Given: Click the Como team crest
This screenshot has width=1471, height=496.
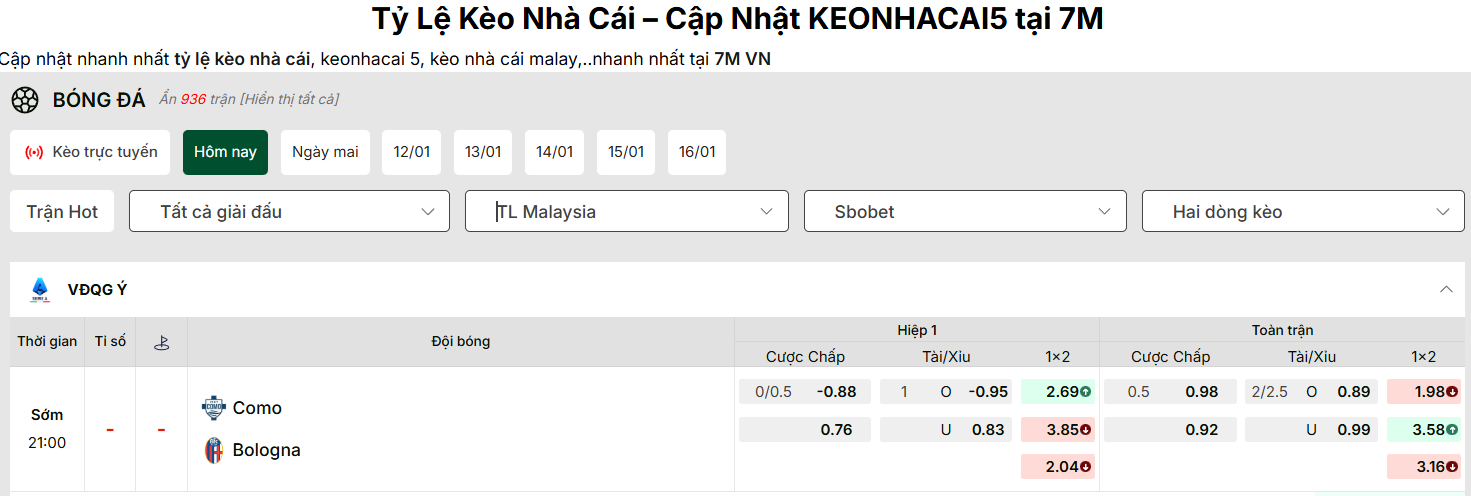Looking at the screenshot, I should 213,408.
